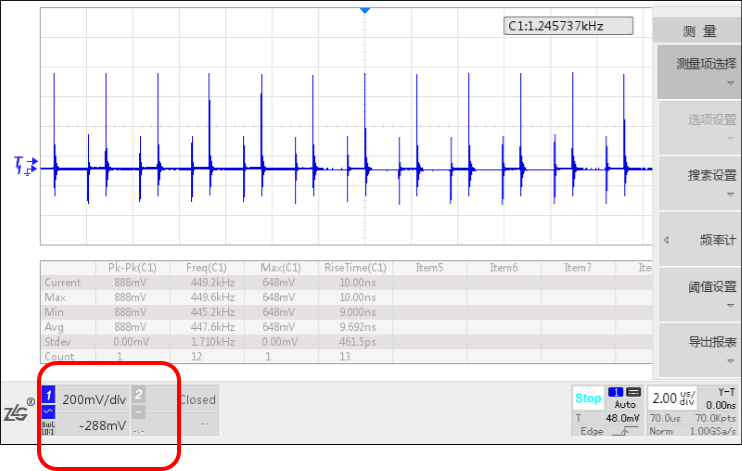Click the Pk-Pk(C1) measurement column header
The height and width of the screenshot is (471, 742).
tap(132, 268)
